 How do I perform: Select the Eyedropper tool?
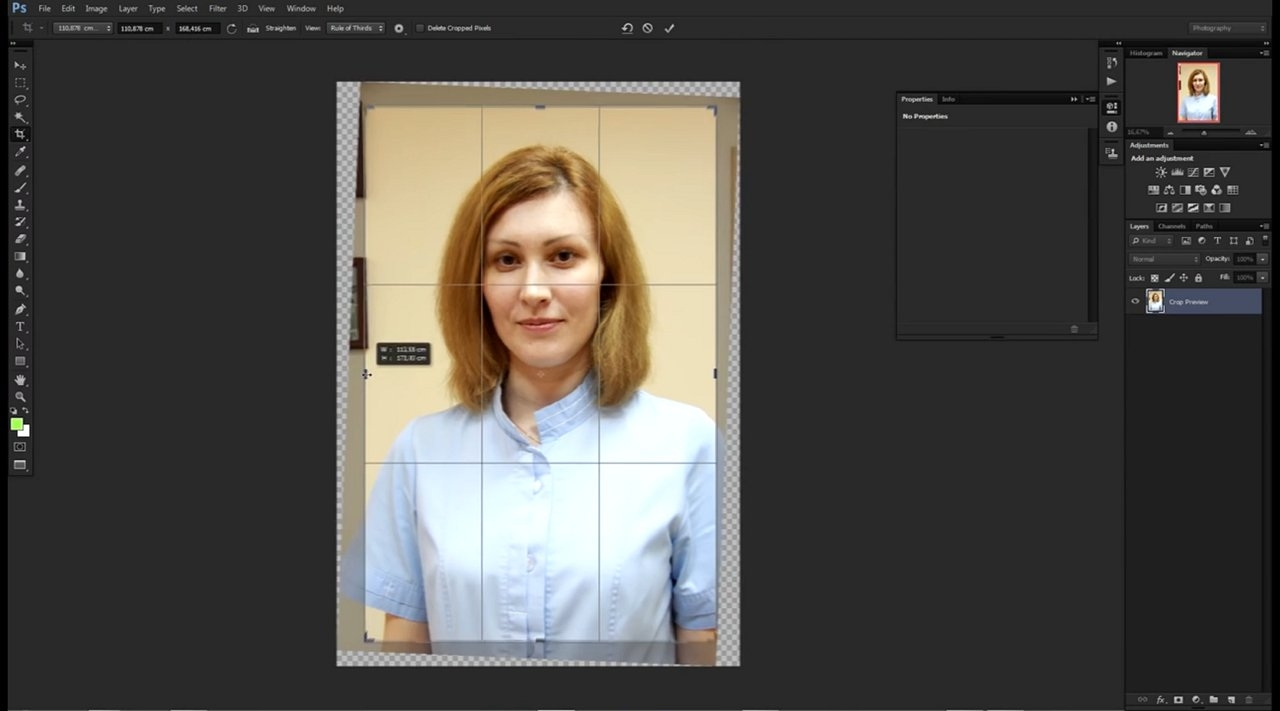click(20, 152)
